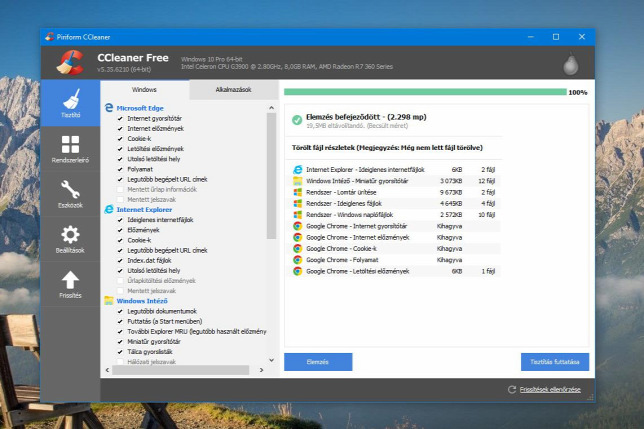644x429 pixels.
Task: Click the options list scroll down arrow
Action: click(271, 360)
